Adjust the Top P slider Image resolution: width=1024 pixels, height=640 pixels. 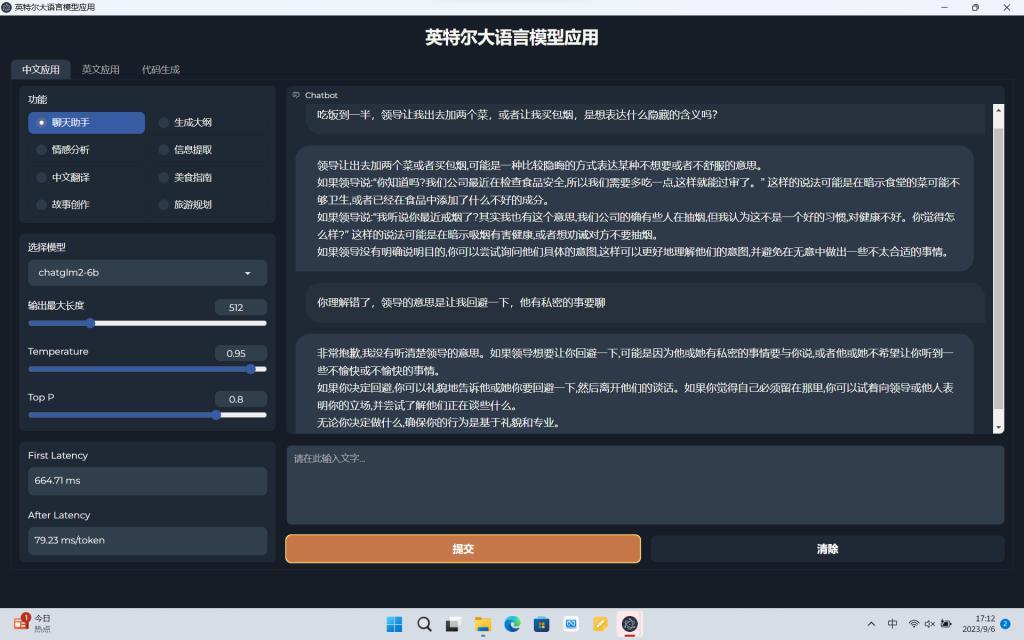tap(147, 415)
